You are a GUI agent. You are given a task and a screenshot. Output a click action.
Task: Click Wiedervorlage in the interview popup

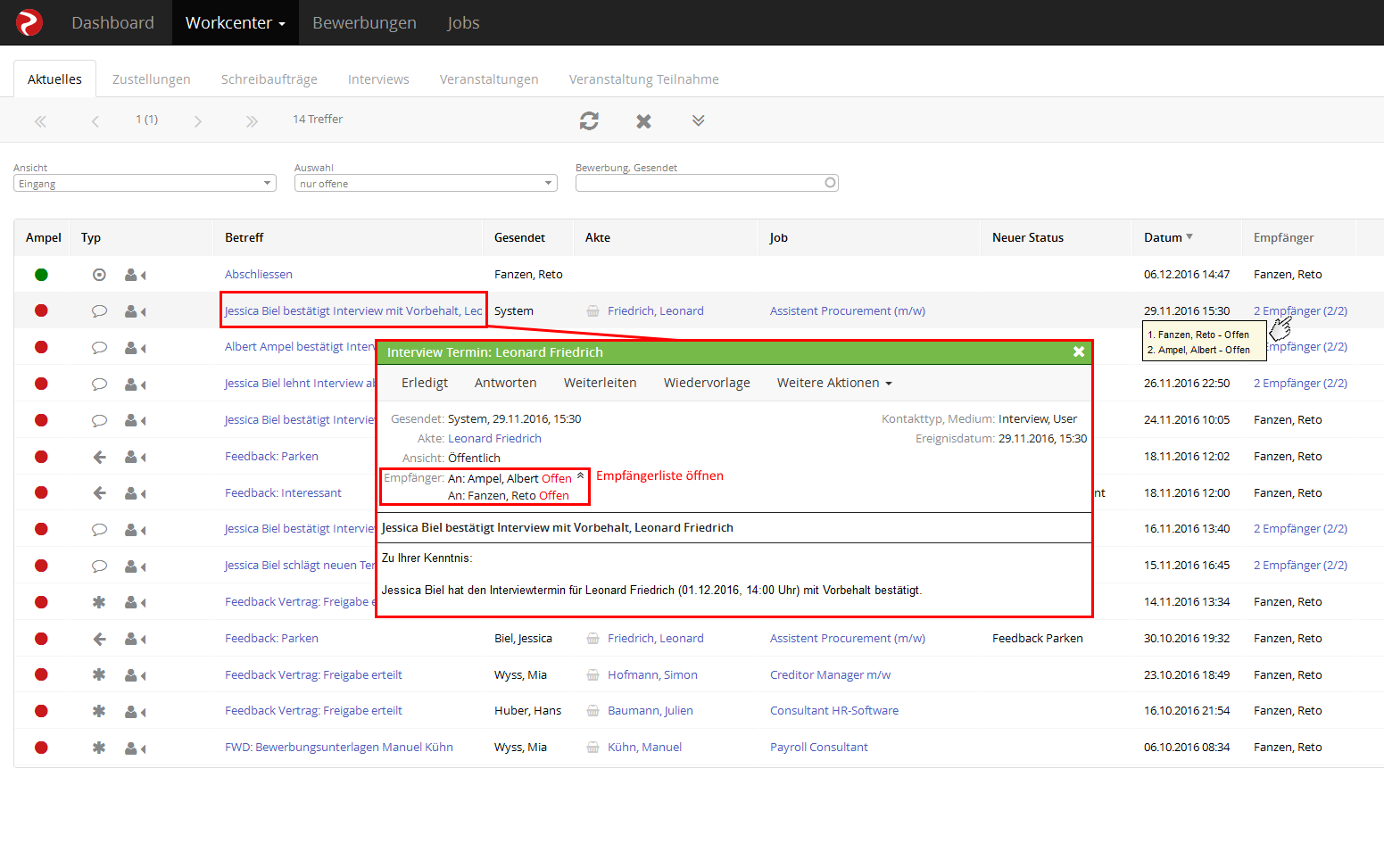(707, 383)
